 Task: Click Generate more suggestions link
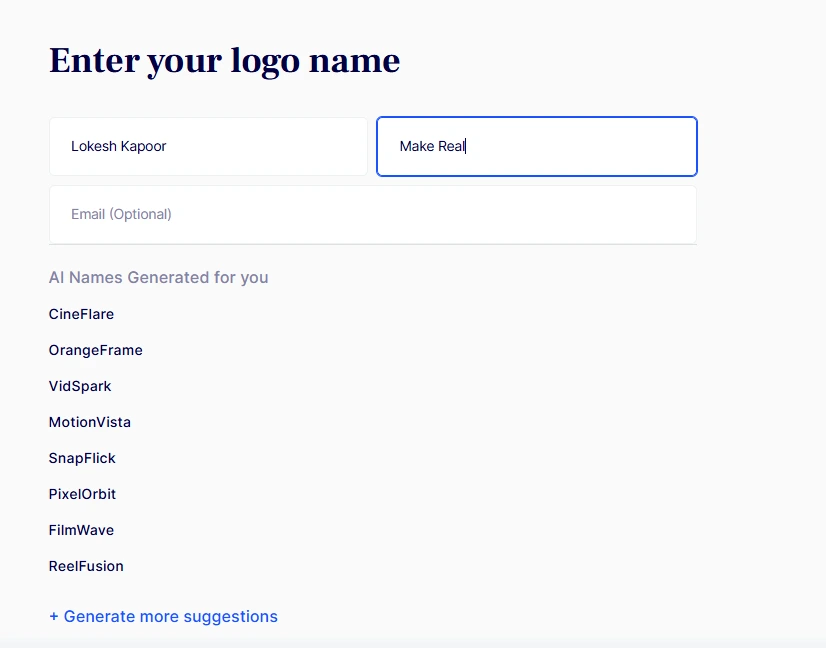click(170, 616)
